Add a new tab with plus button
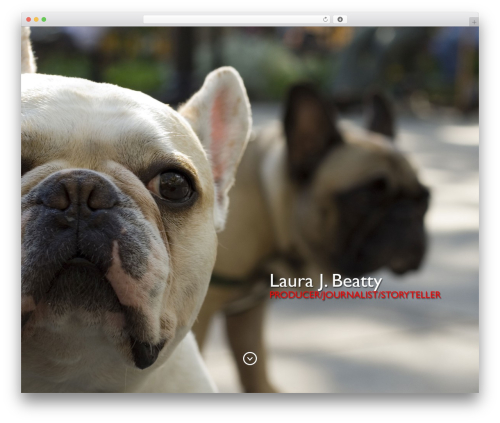Viewport: 500px width, 423px height. [474, 22]
